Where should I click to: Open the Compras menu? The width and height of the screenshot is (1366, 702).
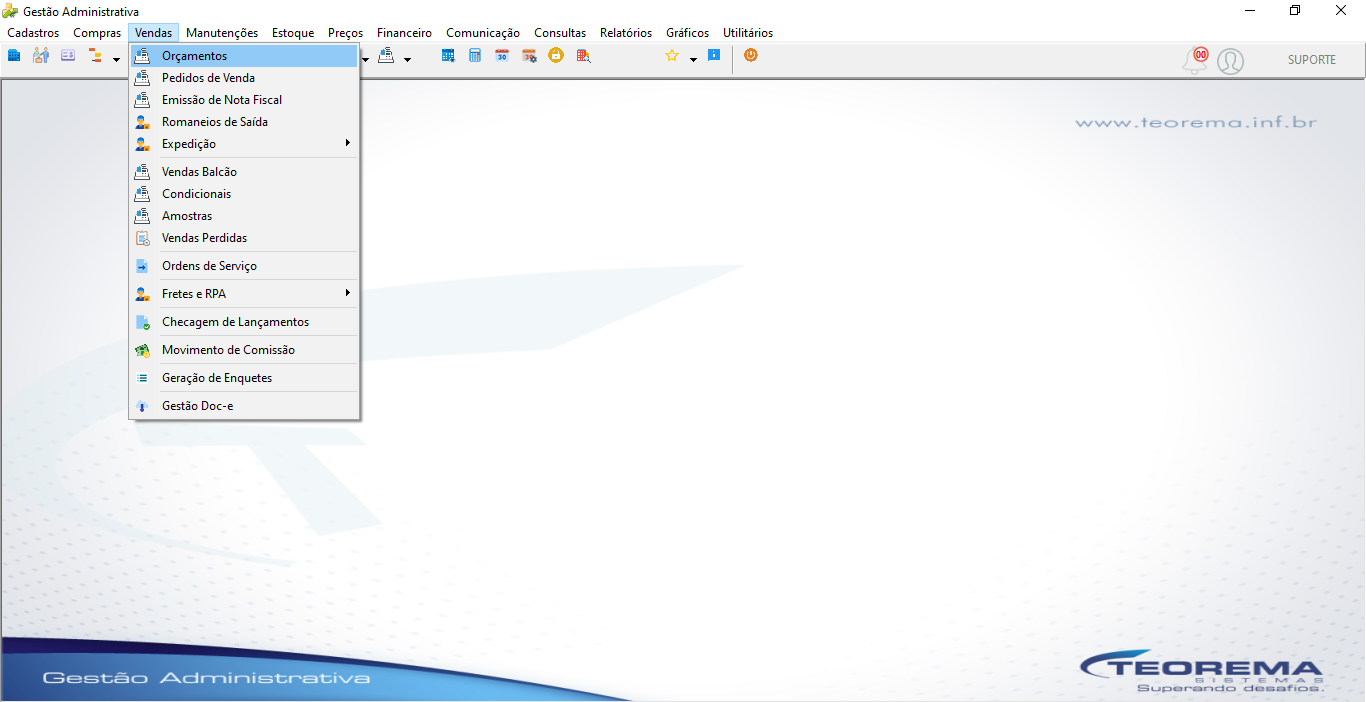click(x=97, y=33)
